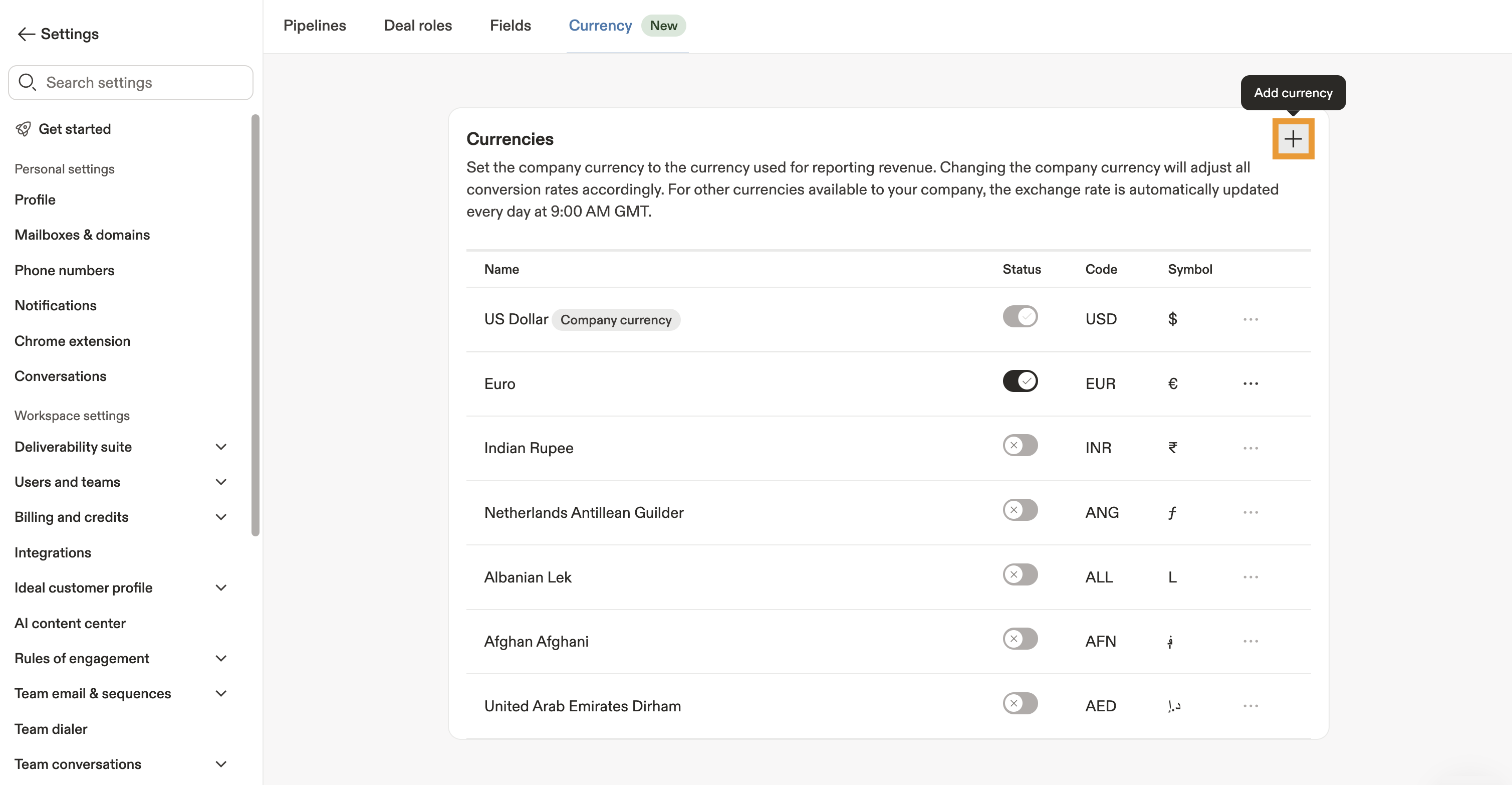Open the three-dot menu for Euro
1512x785 pixels.
point(1250,383)
